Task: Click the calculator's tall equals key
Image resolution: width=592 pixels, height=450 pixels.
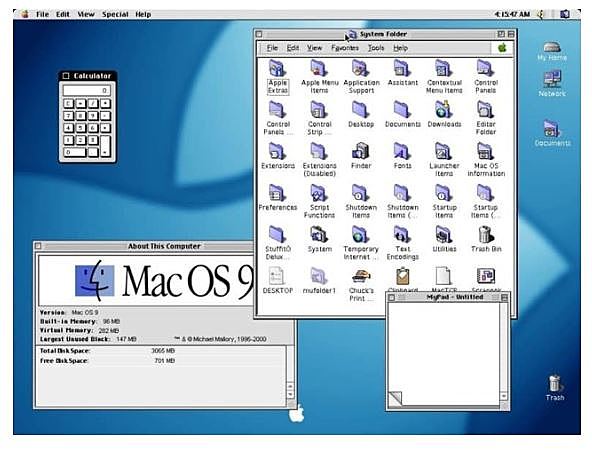Action: (x=105, y=146)
